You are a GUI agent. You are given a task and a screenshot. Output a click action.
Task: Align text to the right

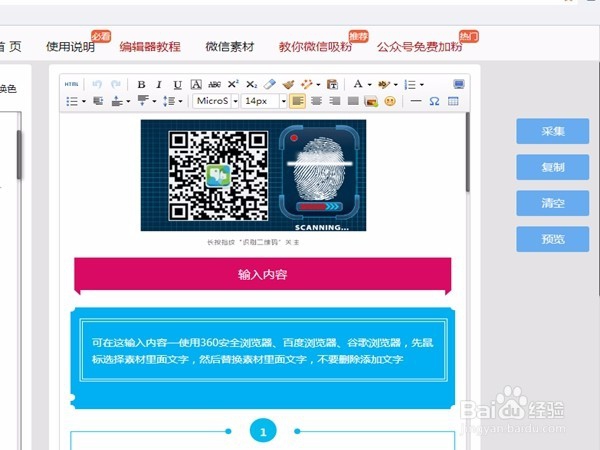[334, 101]
